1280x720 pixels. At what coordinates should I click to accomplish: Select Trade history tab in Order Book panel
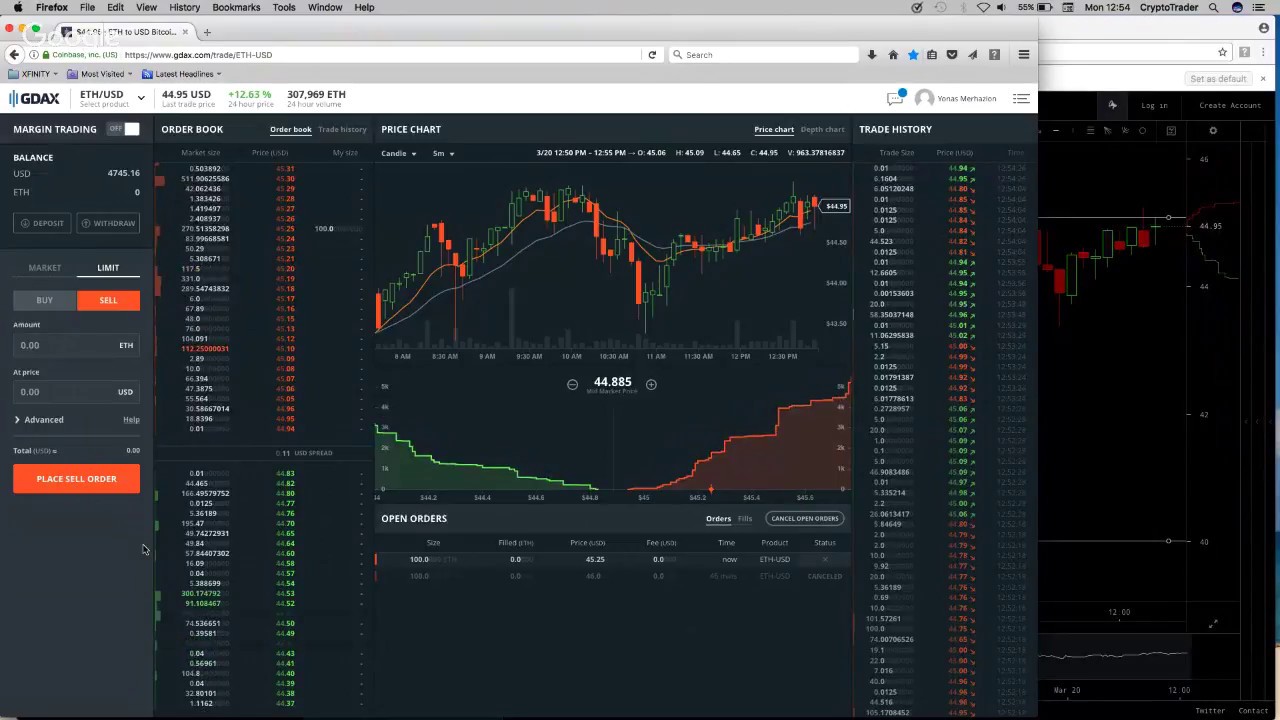click(x=342, y=129)
